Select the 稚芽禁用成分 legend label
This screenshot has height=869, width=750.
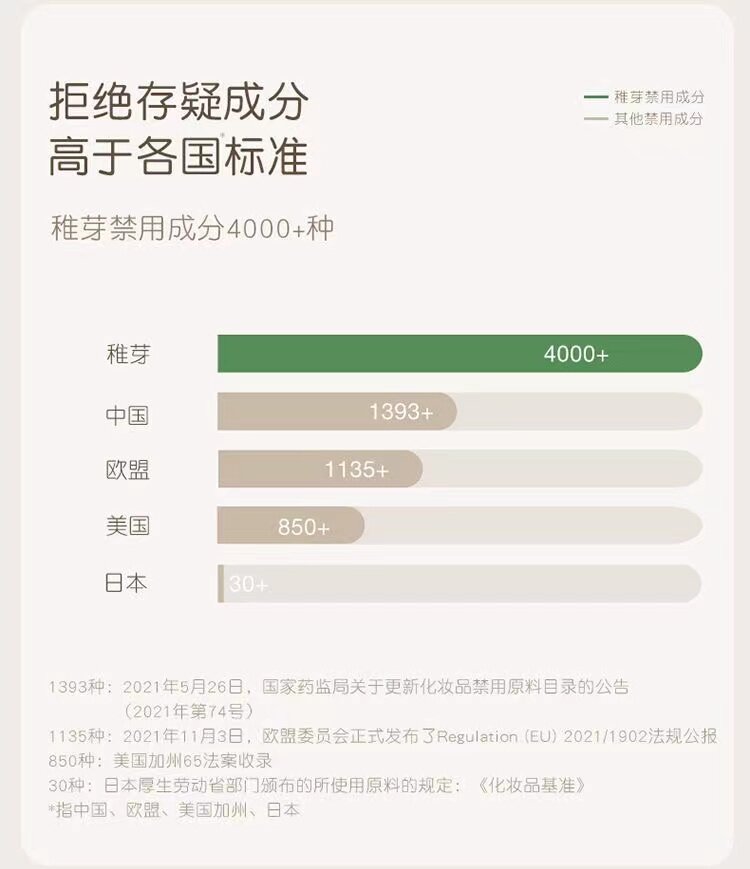658,97
